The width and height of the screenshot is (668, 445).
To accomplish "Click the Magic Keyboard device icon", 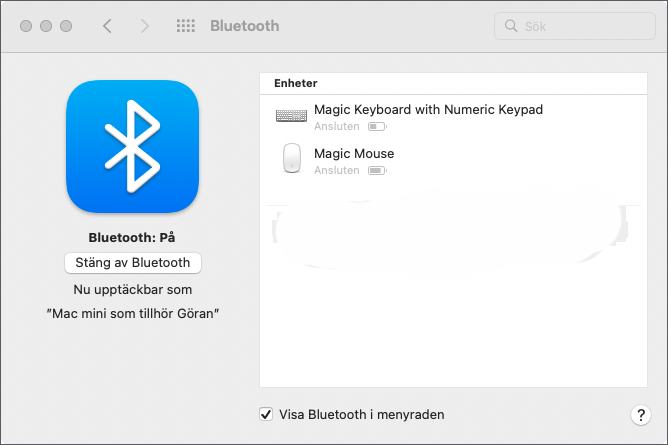I will (292, 116).
